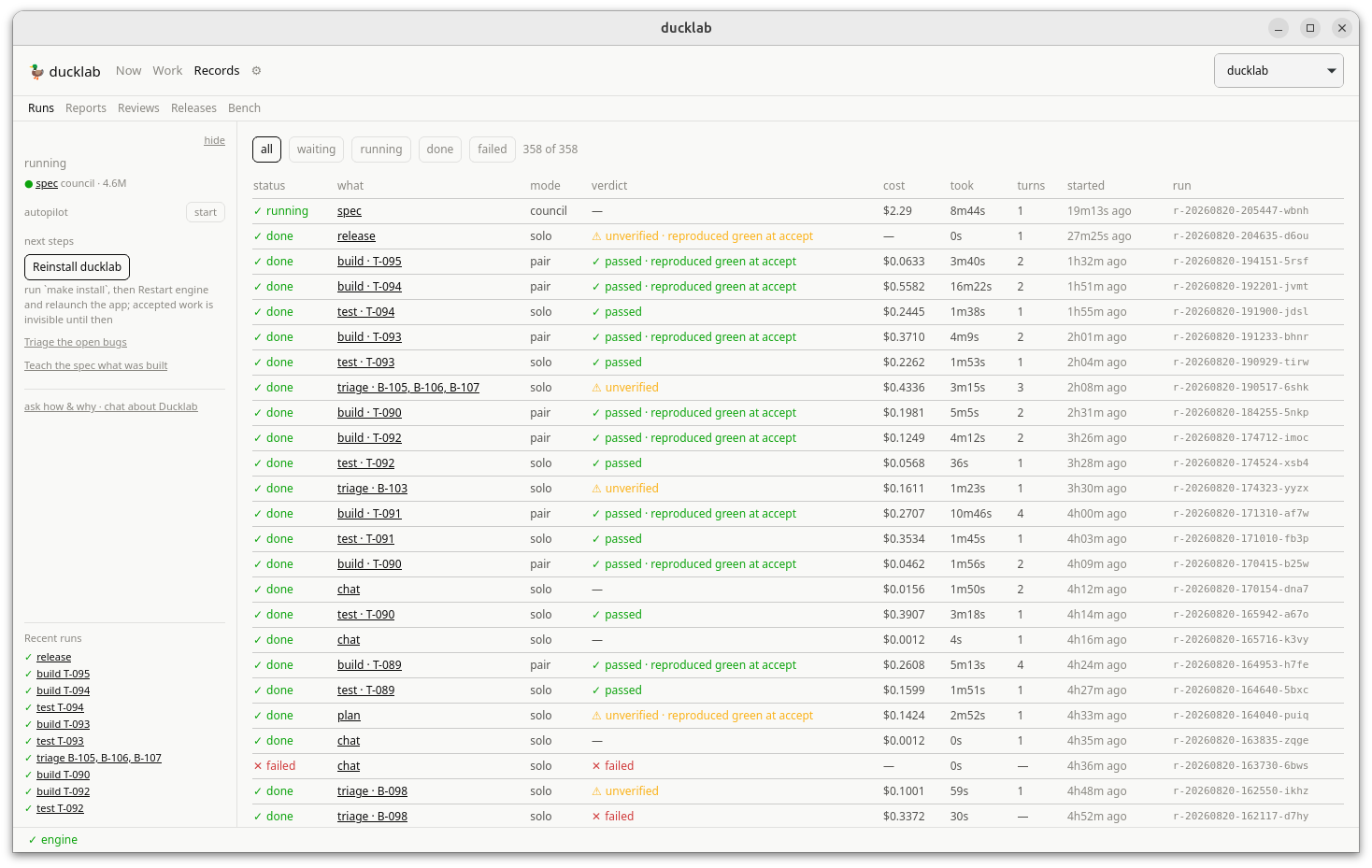This screenshot has height=868, width=1372.
Task: Click the verdict column header
Action: (x=609, y=186)
